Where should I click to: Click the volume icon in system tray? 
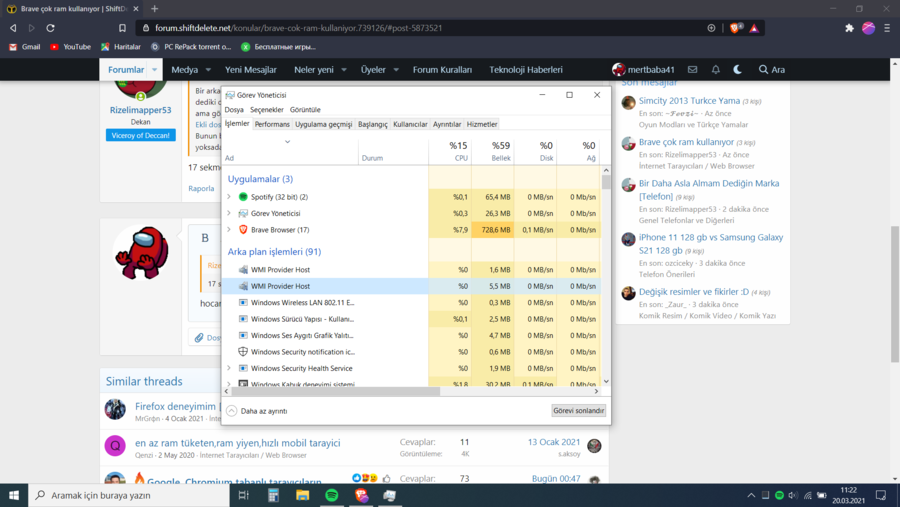(x=793, y=495)
